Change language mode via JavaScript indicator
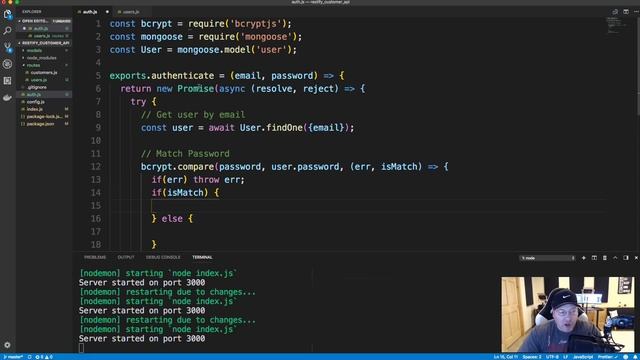Screen dimensions: 640x360 click(583, 357)
